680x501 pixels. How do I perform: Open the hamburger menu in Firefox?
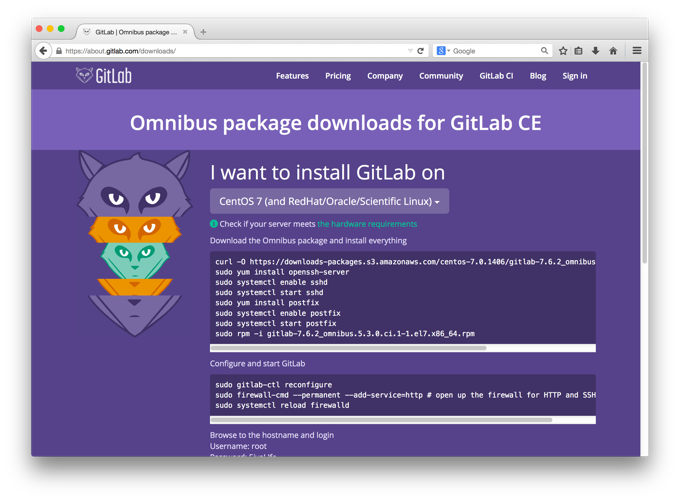tap(637, 51)
